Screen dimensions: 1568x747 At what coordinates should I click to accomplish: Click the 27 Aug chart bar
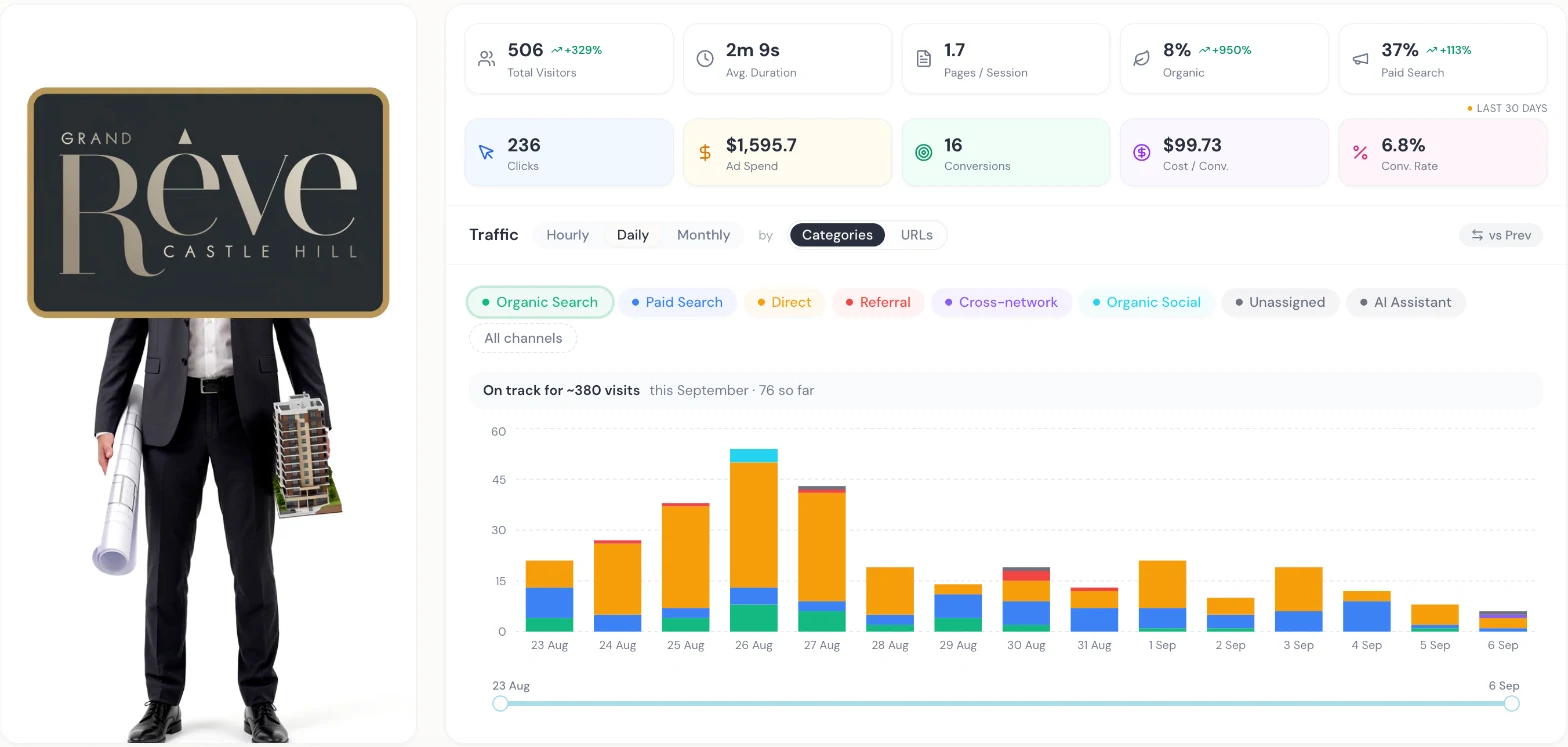click(x=822, y=559)
